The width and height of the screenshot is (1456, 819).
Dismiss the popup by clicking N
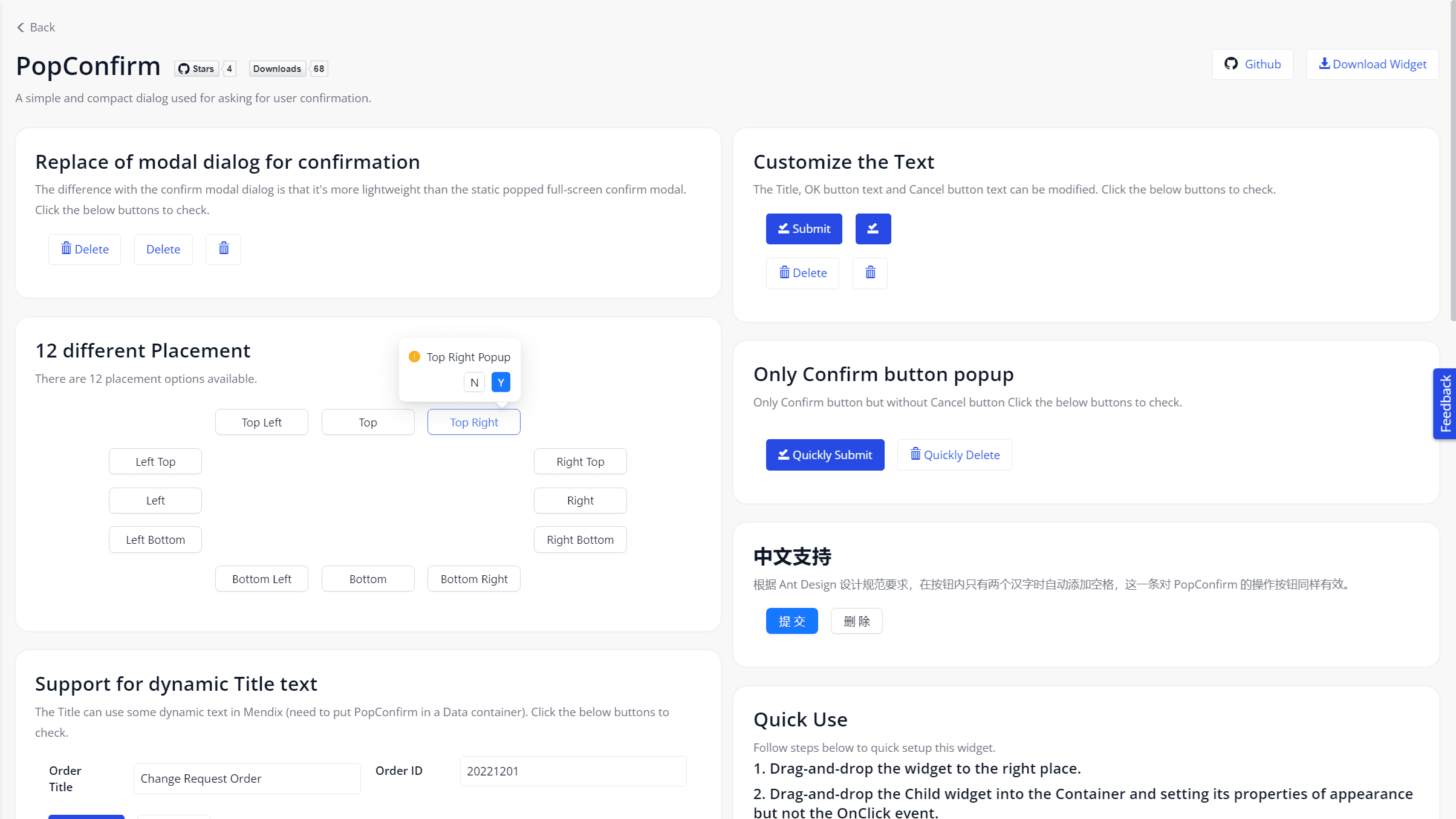point(474,382)
